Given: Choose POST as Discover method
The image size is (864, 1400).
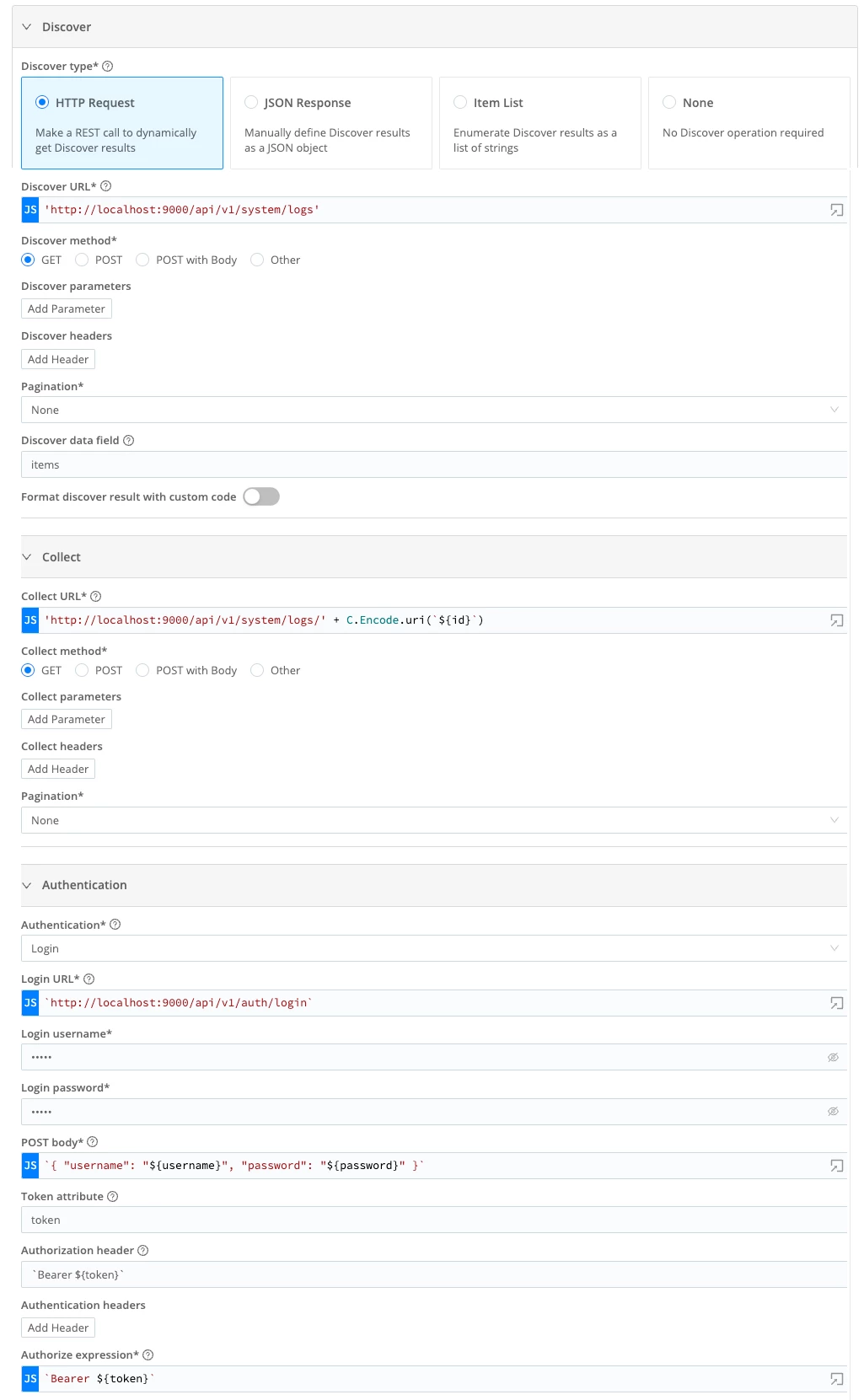Looking at the screenshot, I should 82,260.
